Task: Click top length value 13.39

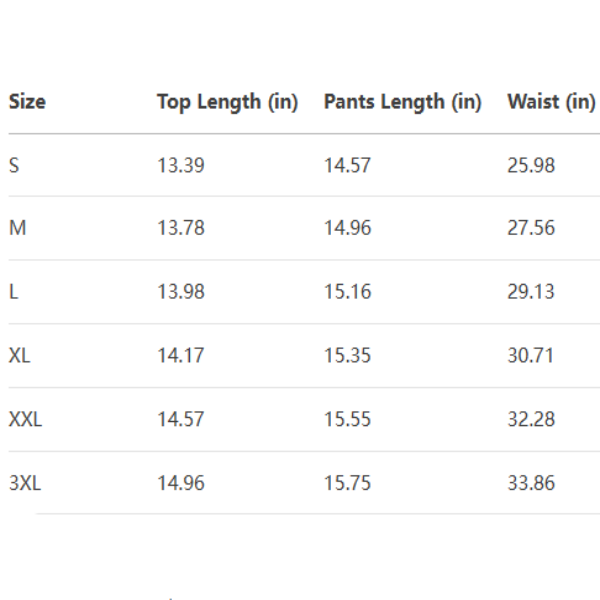Action: 180,165
